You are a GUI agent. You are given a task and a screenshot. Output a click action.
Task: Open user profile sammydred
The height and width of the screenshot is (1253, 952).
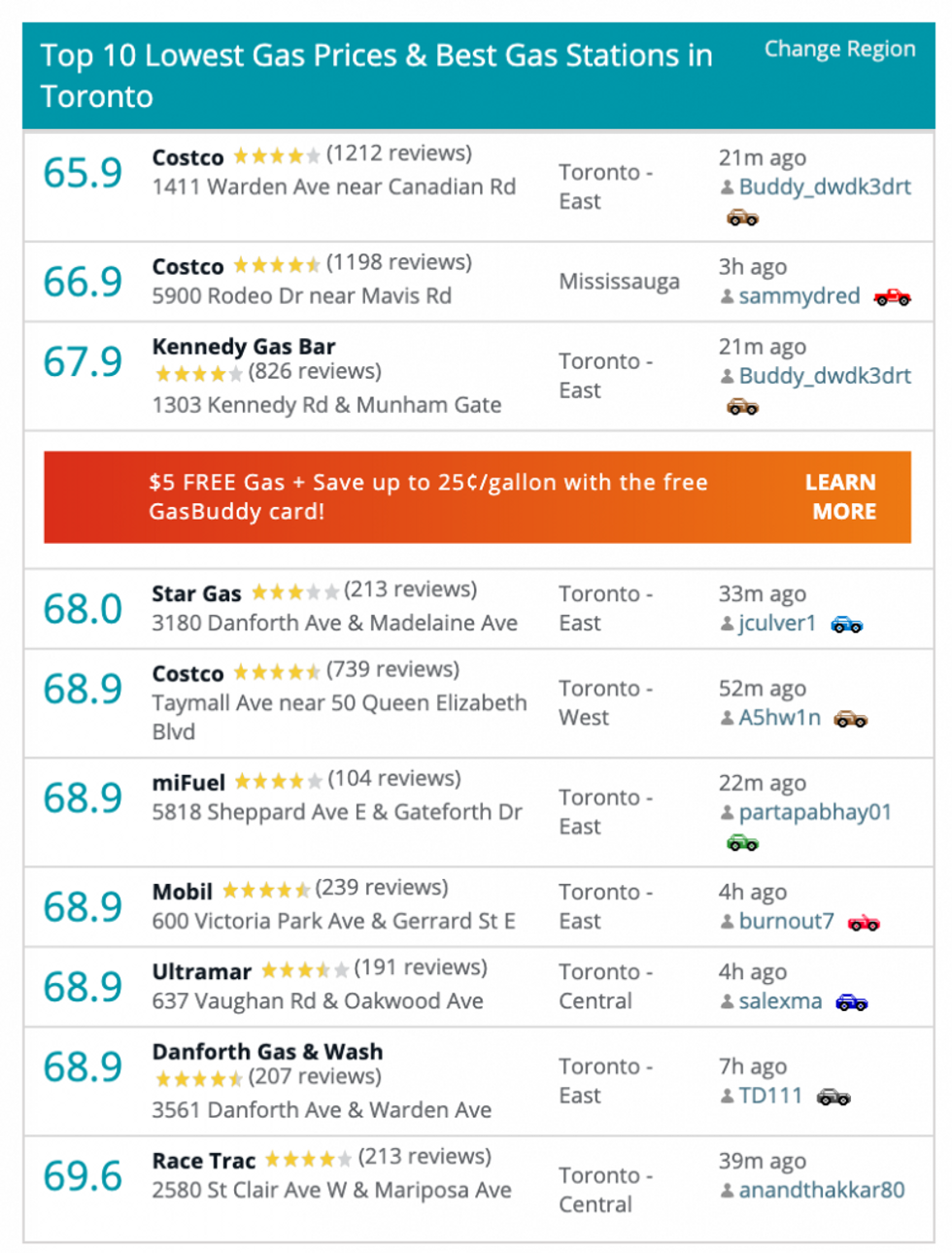[799, 296]
